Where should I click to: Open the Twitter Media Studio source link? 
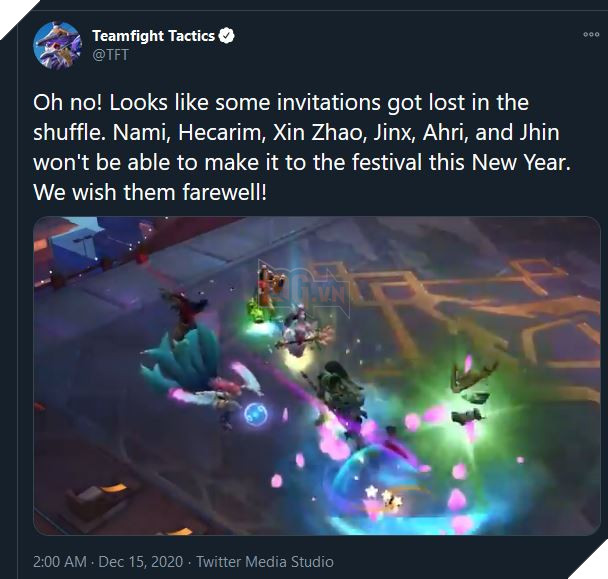click(x=265, y=562)
